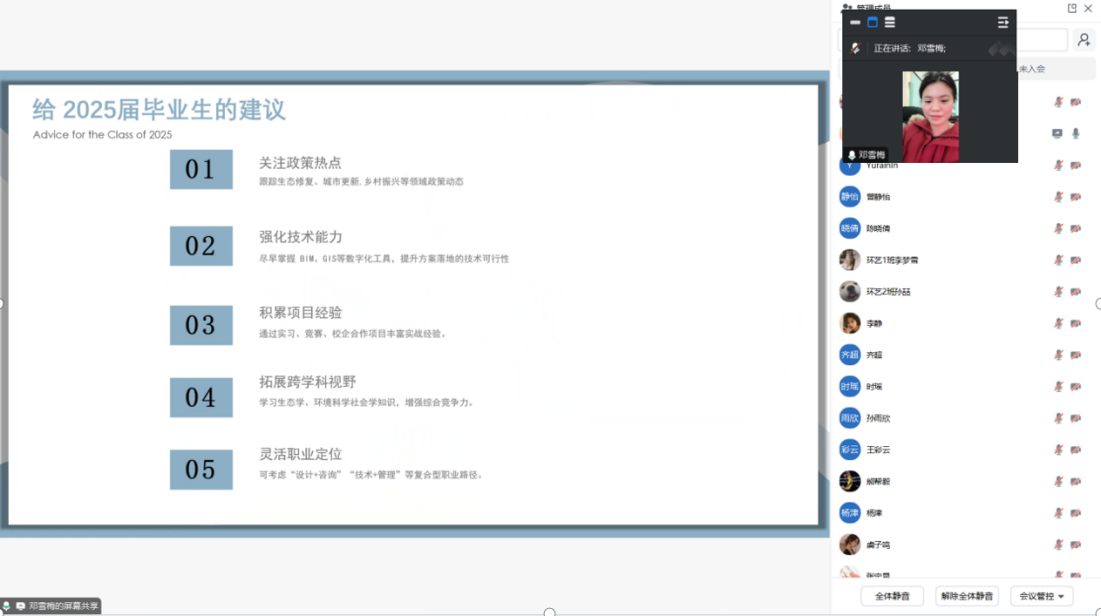Select the list layout icon in floating window
The width and height of the screenshot is (1101, 616).
pyautogui.click(x=889, y=22)
